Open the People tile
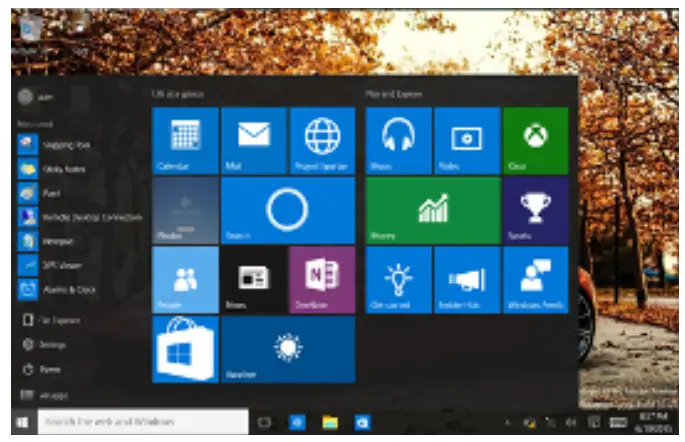685x442 pixels. 185,280
